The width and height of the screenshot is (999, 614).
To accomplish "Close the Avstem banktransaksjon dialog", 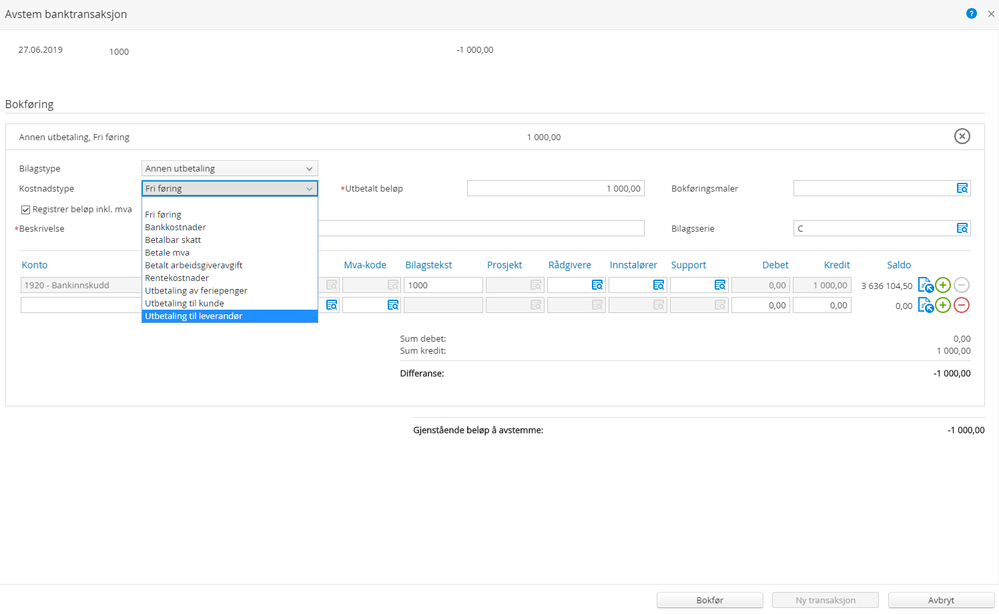I will point(991,13).
